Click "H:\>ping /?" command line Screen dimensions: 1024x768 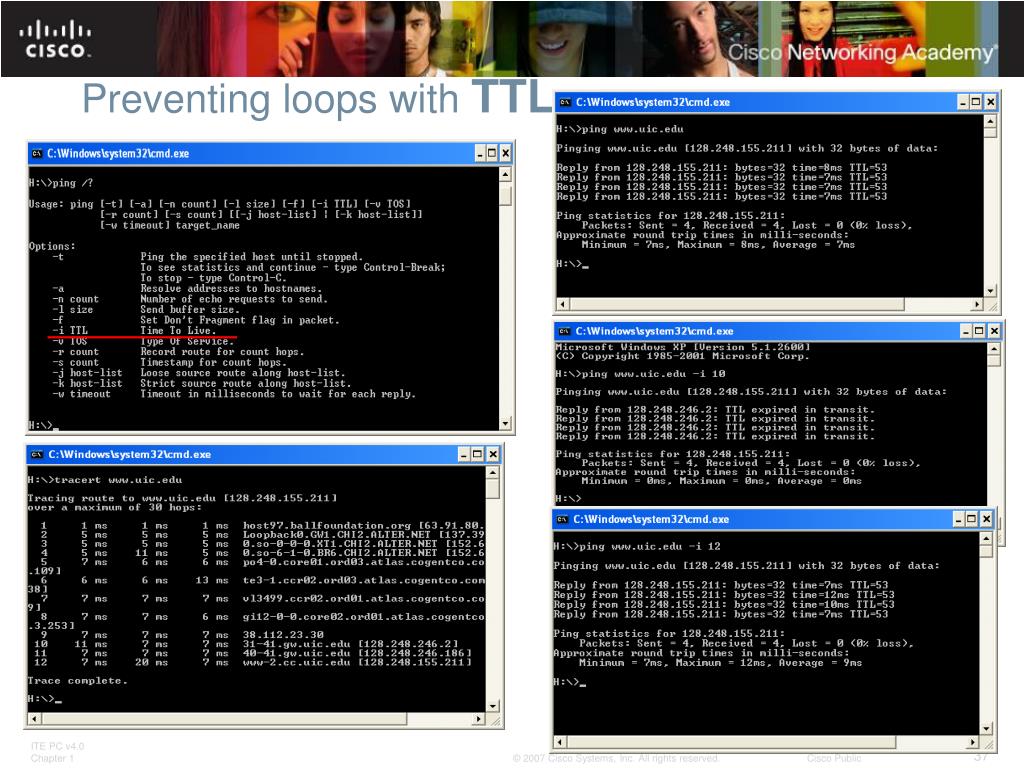click(x=61, y=183)
